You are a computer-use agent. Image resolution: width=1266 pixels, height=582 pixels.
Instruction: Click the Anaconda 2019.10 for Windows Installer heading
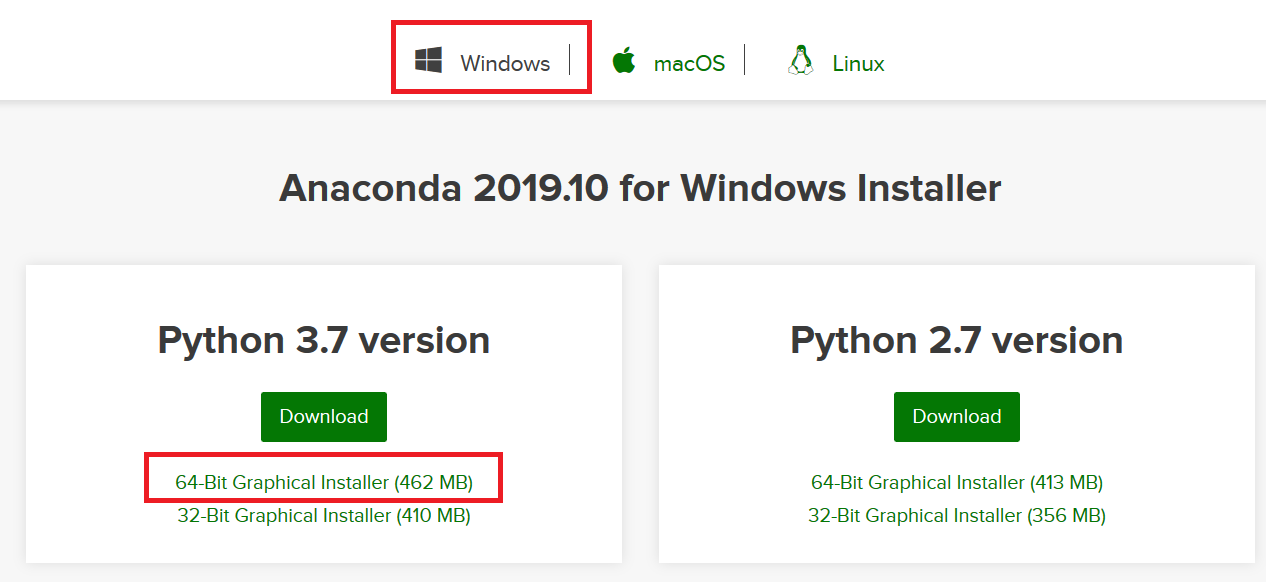pos(640,188)
